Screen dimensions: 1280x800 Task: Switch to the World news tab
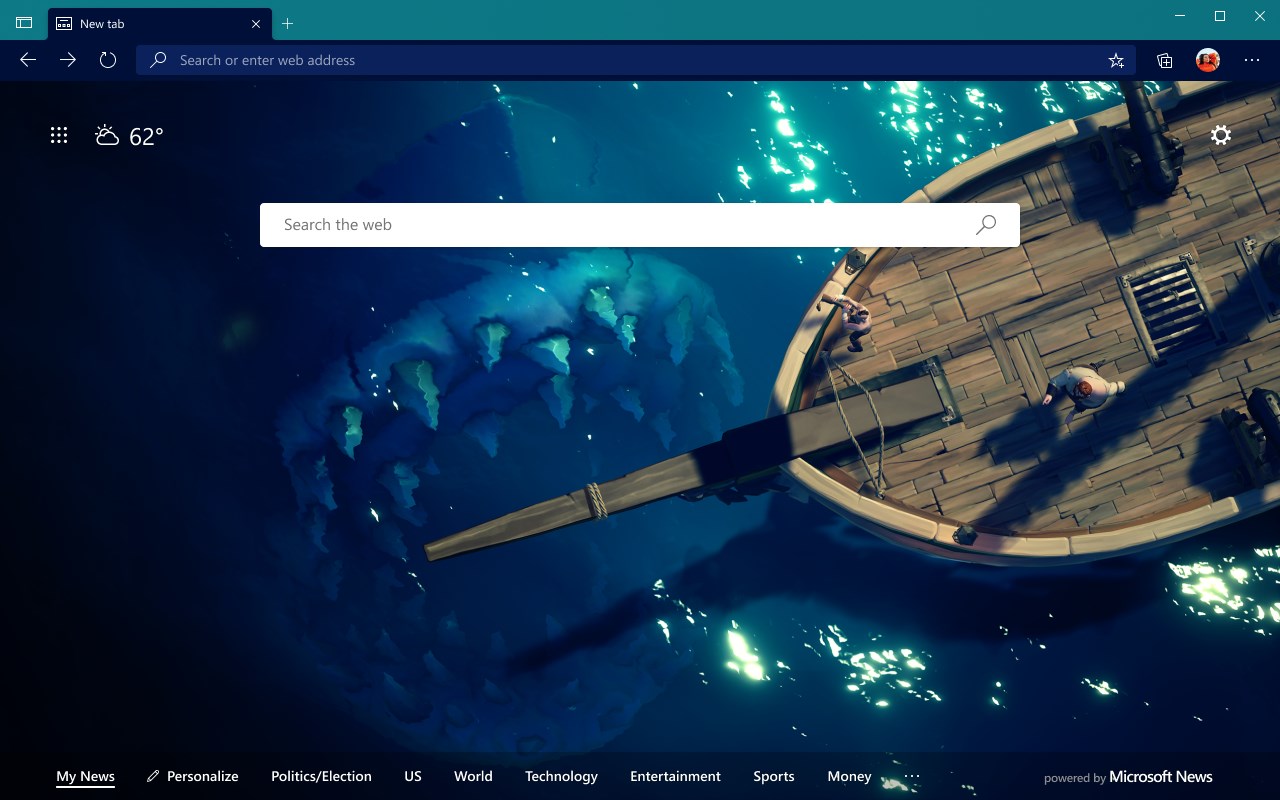coord(473,776)
